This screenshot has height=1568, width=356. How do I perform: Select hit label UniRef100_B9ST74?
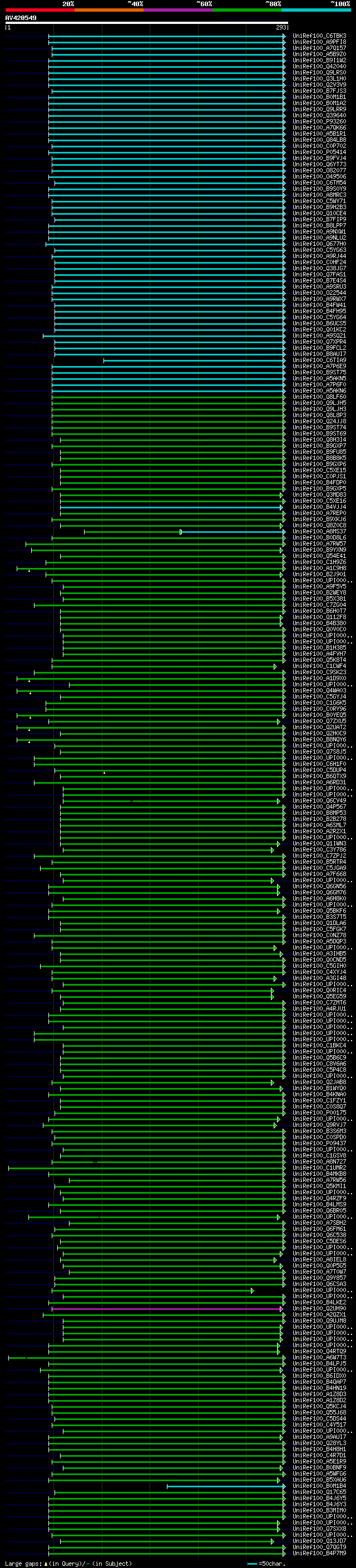point(319,427)
